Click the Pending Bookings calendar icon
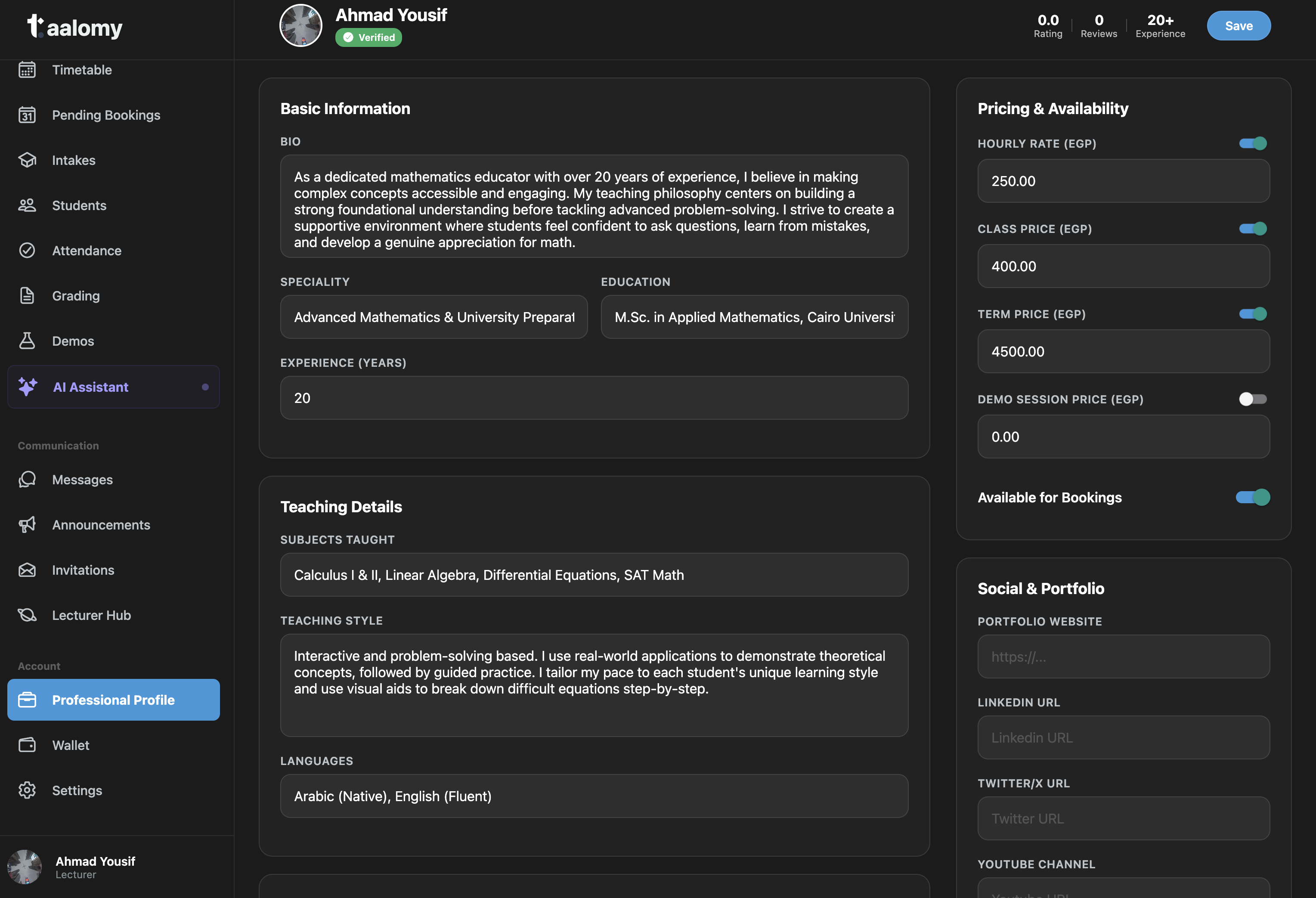 (27, 115)
